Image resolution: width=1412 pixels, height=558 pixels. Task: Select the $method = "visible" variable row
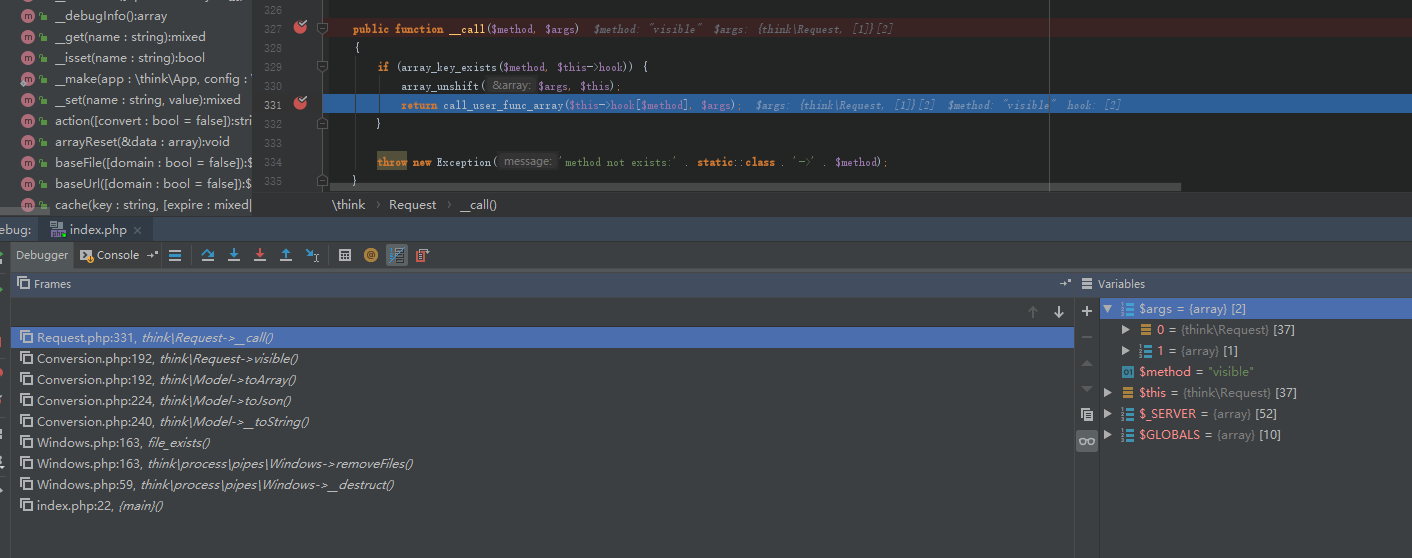1255,372
